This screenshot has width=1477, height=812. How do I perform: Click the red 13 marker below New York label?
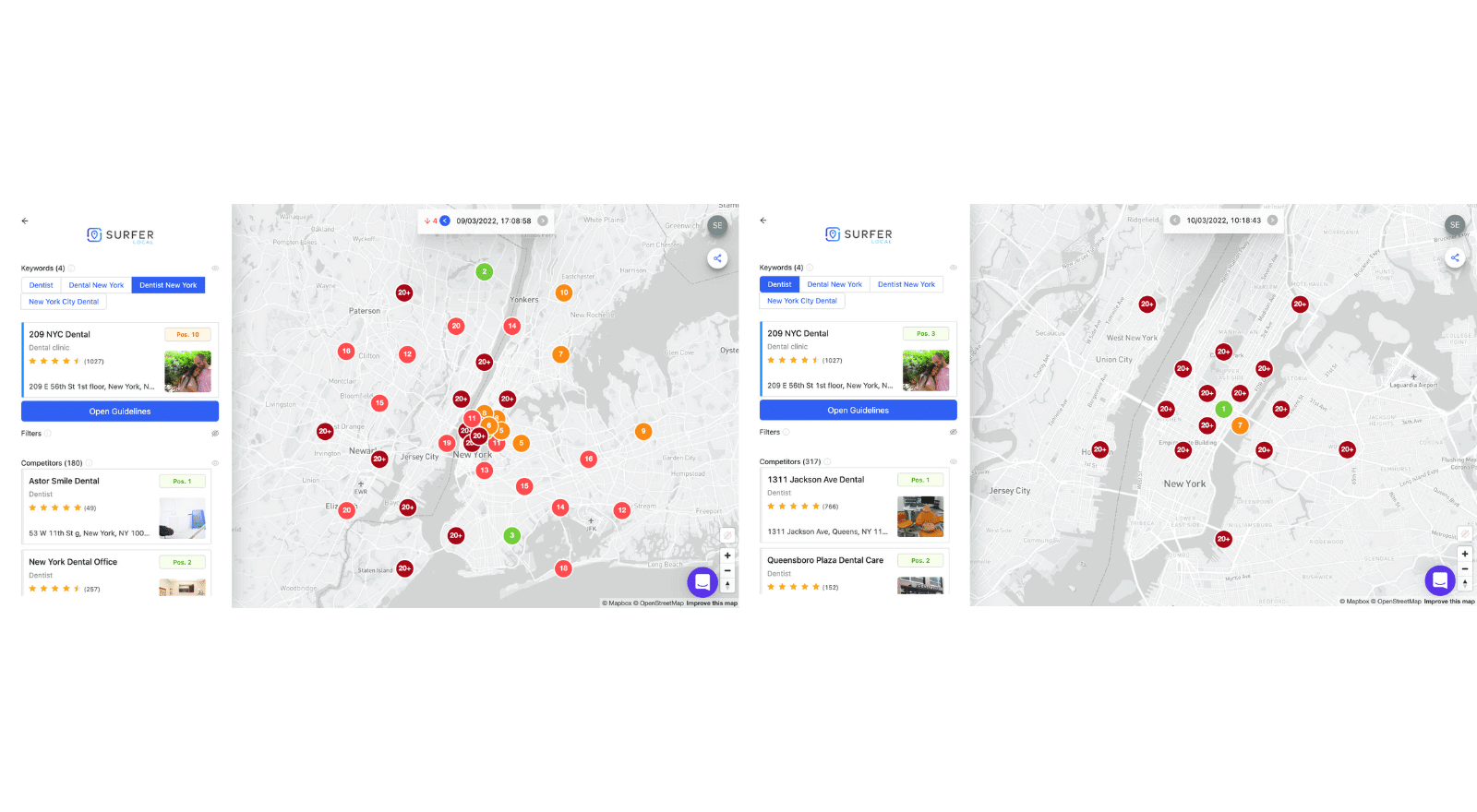(x=484, y=470)
